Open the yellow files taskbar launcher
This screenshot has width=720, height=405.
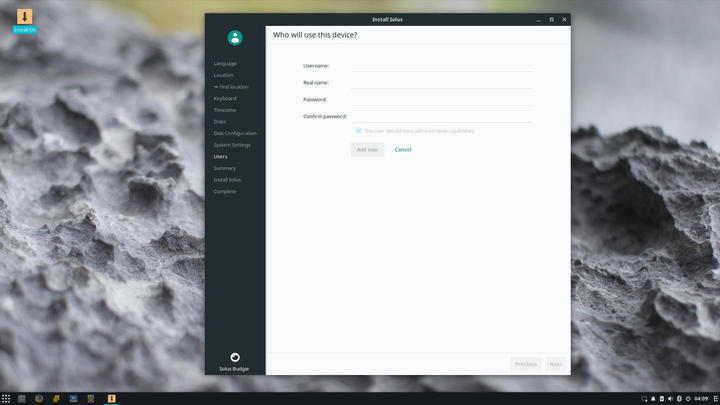pyautogui.click(x=56, y=399)
